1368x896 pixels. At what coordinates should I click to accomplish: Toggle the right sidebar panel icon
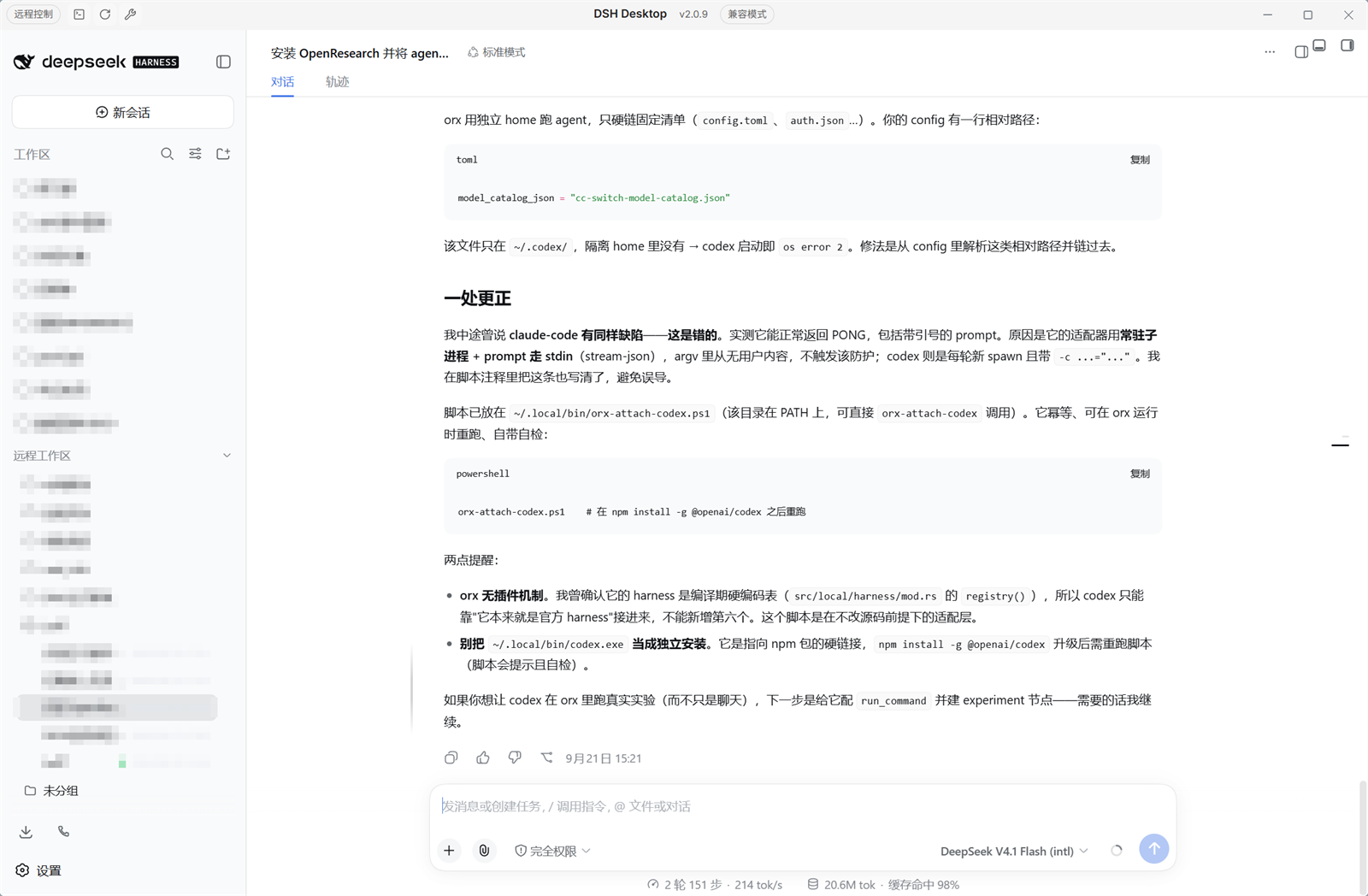pyautogui.click(x=1347, y=45)
